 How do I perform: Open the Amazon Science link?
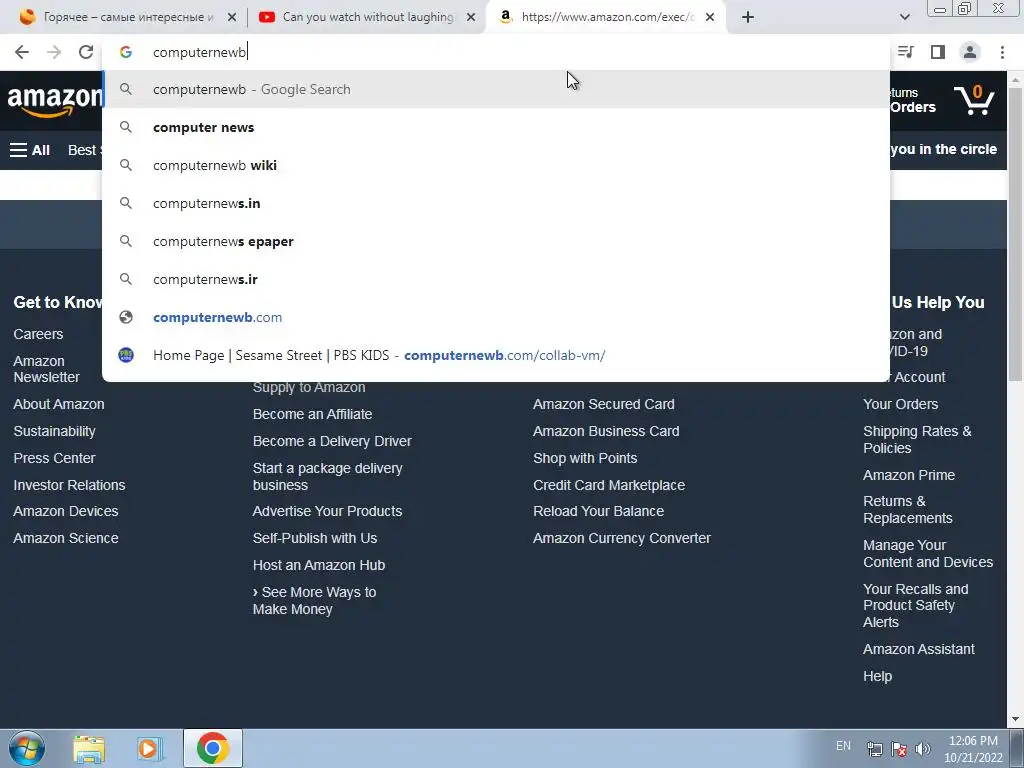tap(66, 538)
